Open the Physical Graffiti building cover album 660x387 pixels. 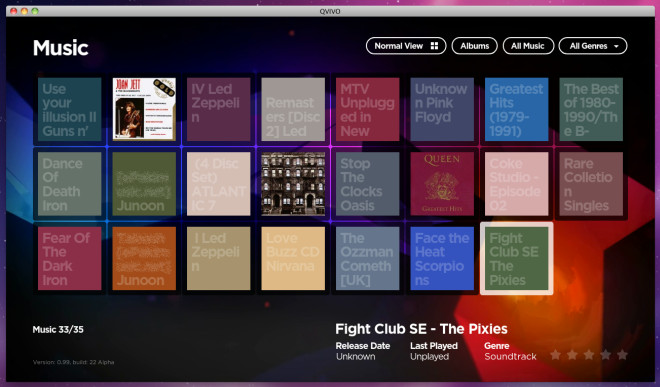coord(293,184)
